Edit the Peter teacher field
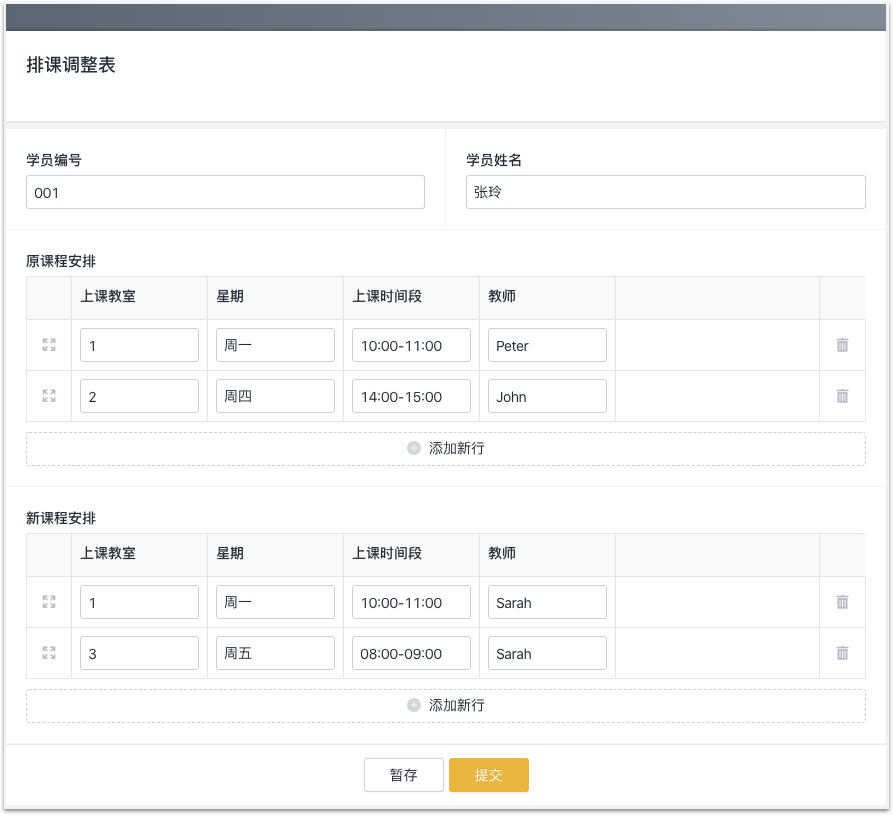 (547, 345)
